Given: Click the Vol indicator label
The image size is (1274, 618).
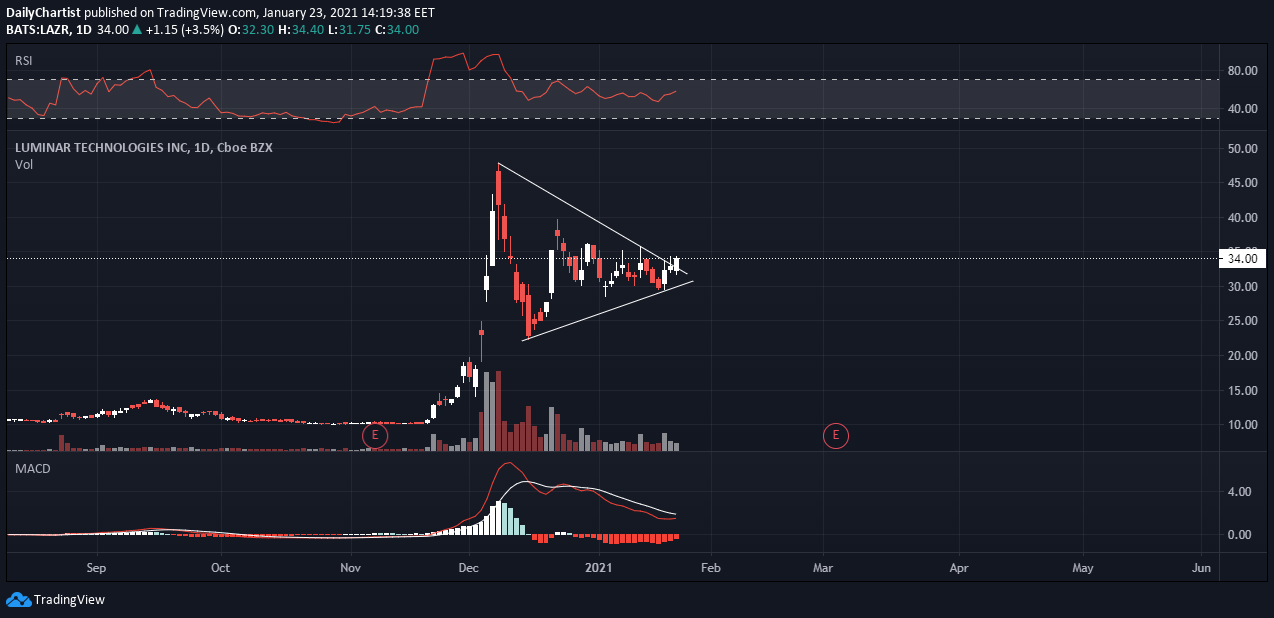Looking at the screenshot, I should pyautogui.click(x=23, y=164).
